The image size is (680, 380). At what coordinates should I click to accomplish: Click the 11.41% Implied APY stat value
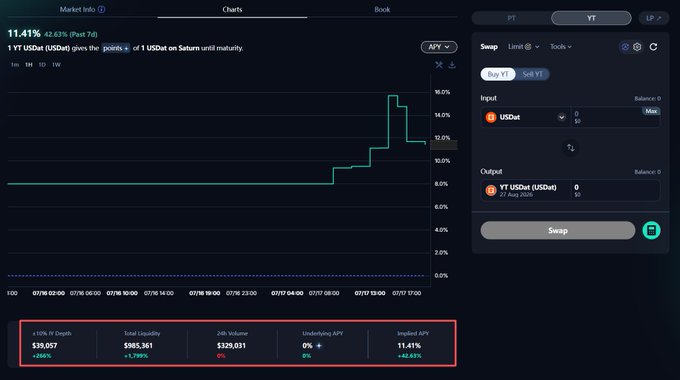409,346
